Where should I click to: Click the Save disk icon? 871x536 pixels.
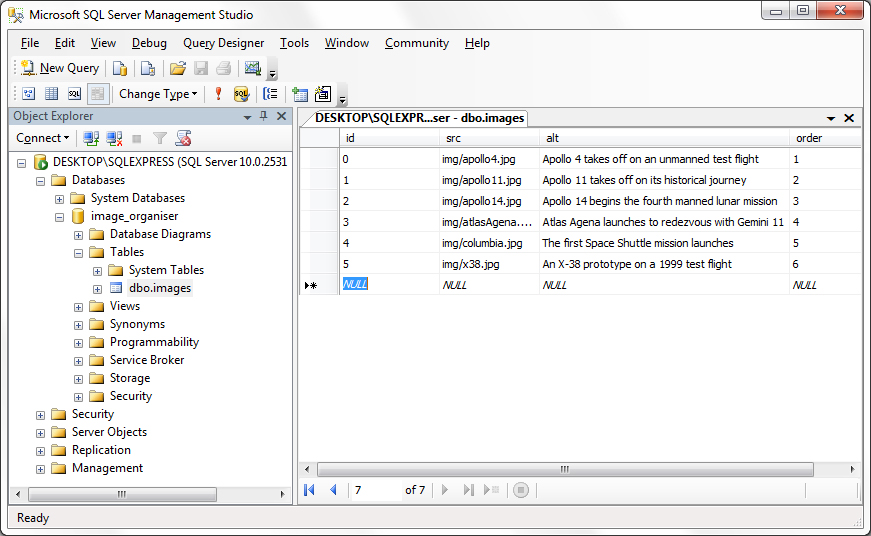tap(201, 68)
